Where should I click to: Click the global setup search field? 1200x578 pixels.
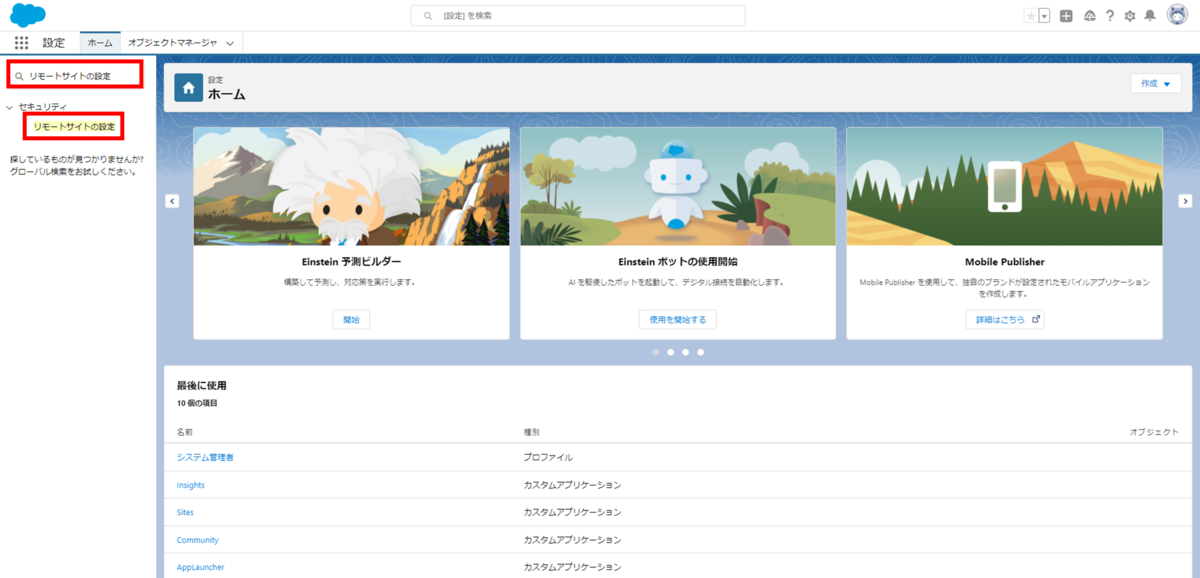[x=578, y=16]
